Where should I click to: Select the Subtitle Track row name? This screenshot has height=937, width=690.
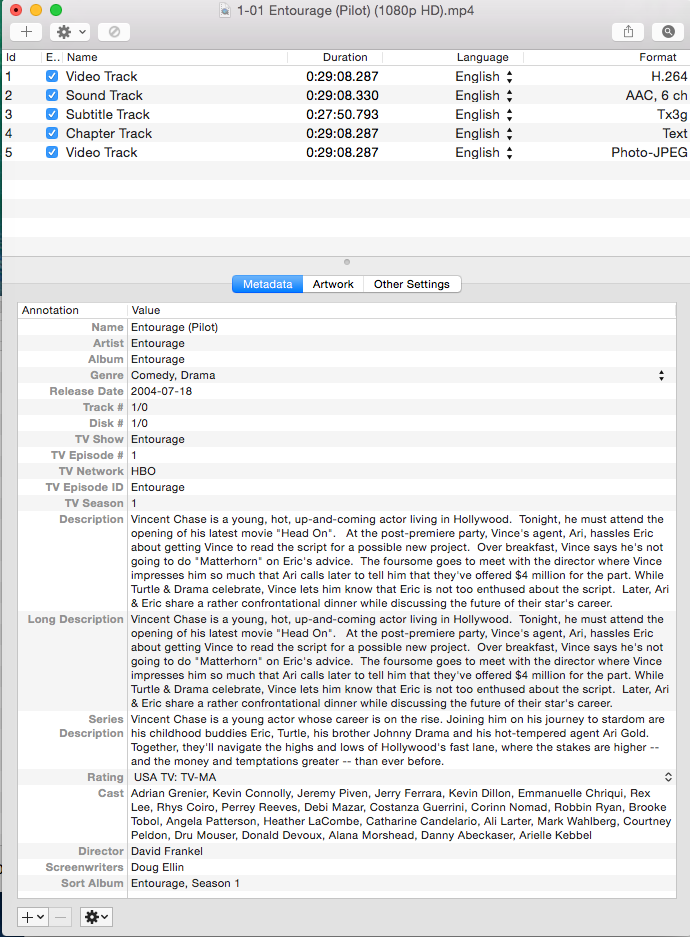108,115
